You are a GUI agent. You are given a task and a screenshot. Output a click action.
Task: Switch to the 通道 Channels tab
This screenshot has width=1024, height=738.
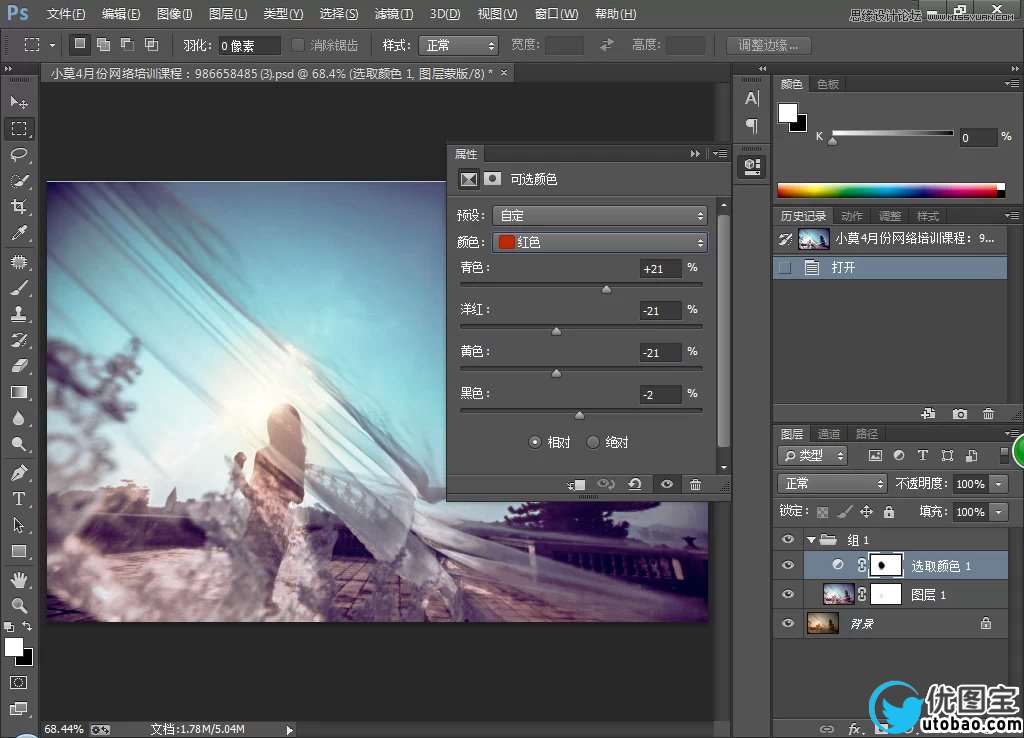(x=829, y=434)
